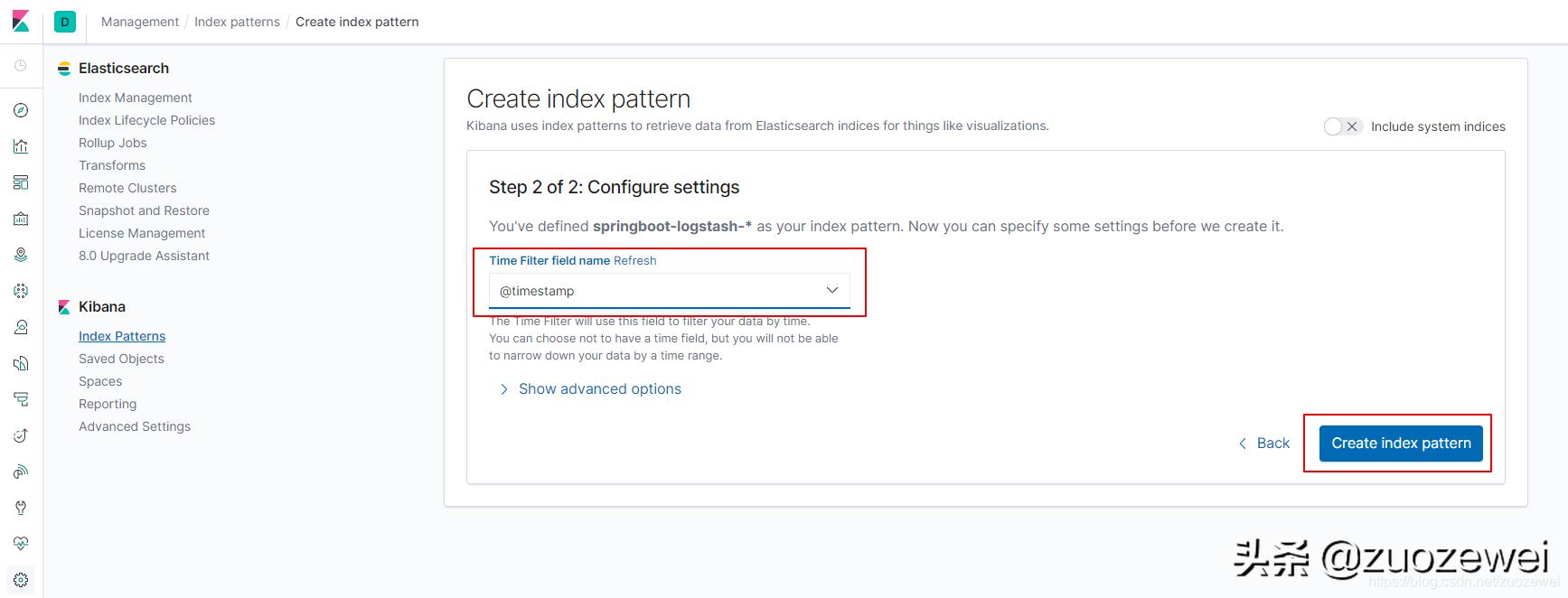Screen dimensions: 1568x598
Task: Open Dev Tools wrench icon
Action: tap(21, 508)
